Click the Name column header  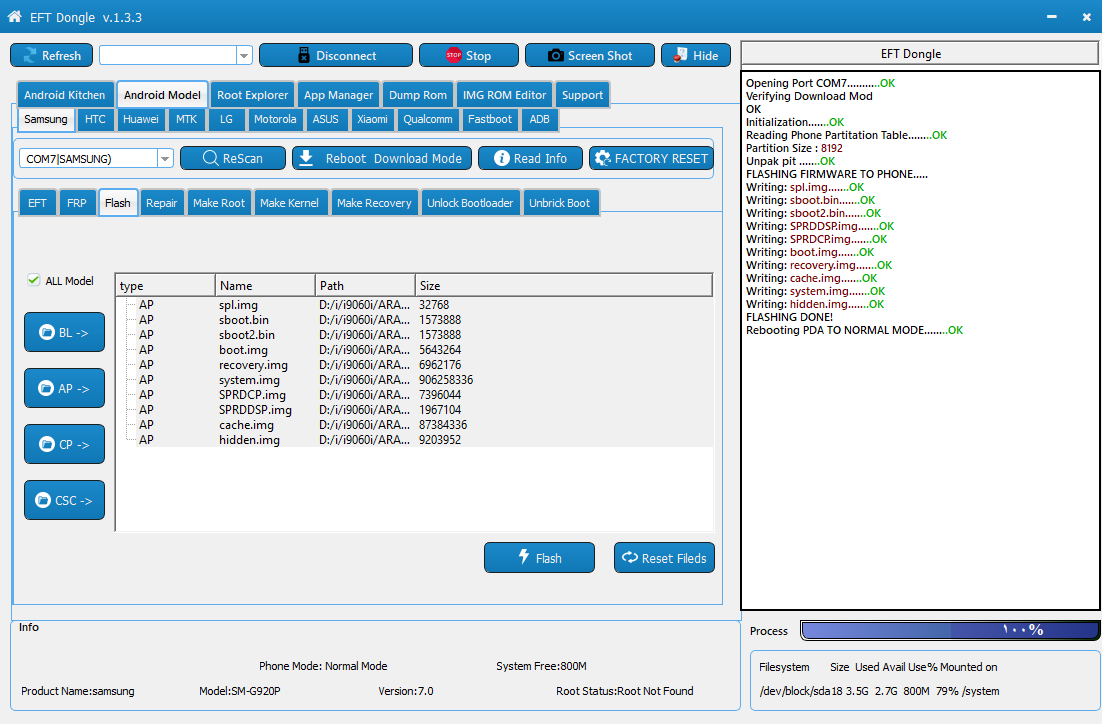click(265, 285)
